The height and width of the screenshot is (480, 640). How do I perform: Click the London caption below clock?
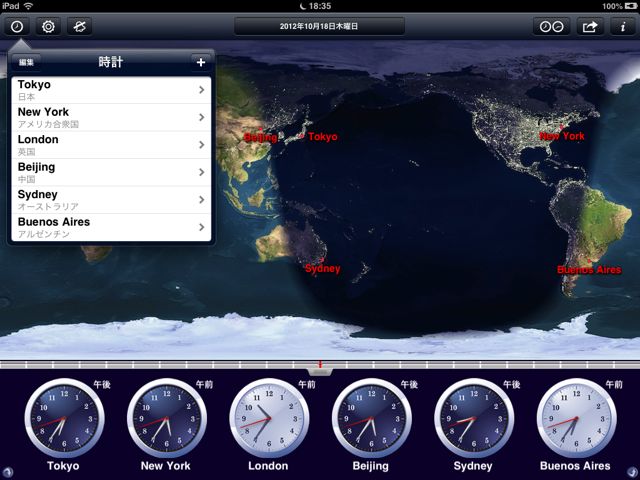click(x=268, y=466)
